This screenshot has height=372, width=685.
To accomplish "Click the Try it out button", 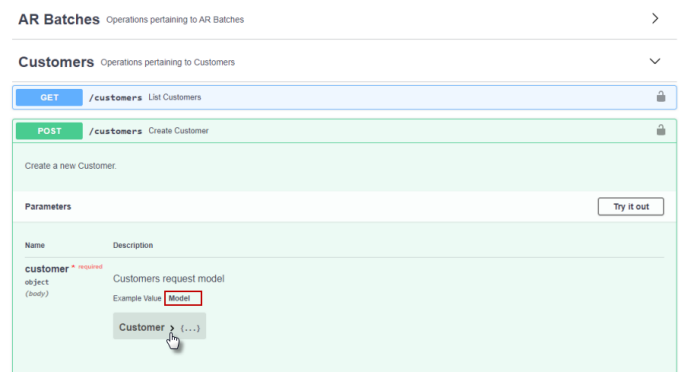I will coord(630,207).
